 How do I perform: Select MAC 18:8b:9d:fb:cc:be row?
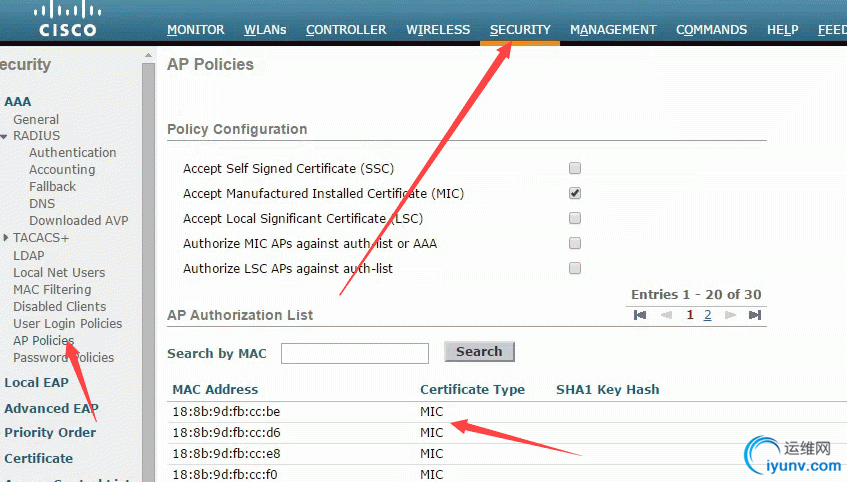[x=507, y=412]
